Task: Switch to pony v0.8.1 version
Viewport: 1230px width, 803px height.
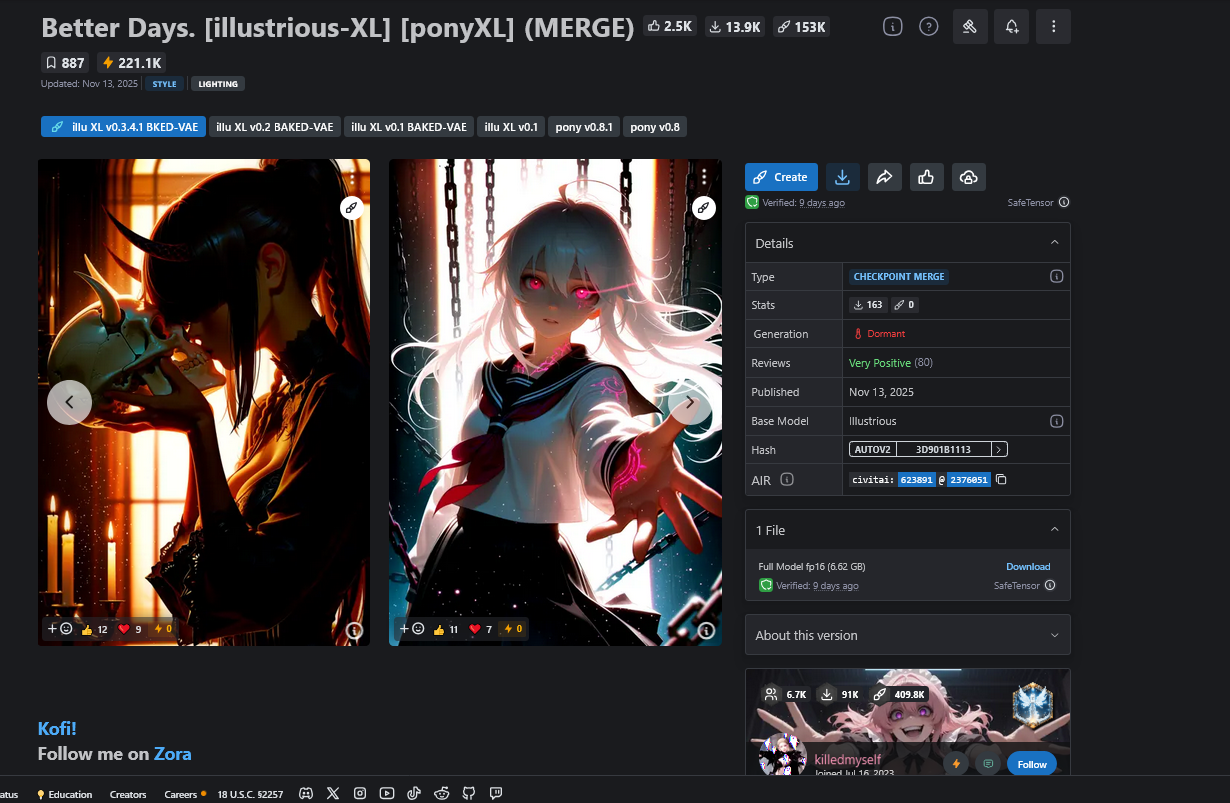Action: [x=584, y=127]
